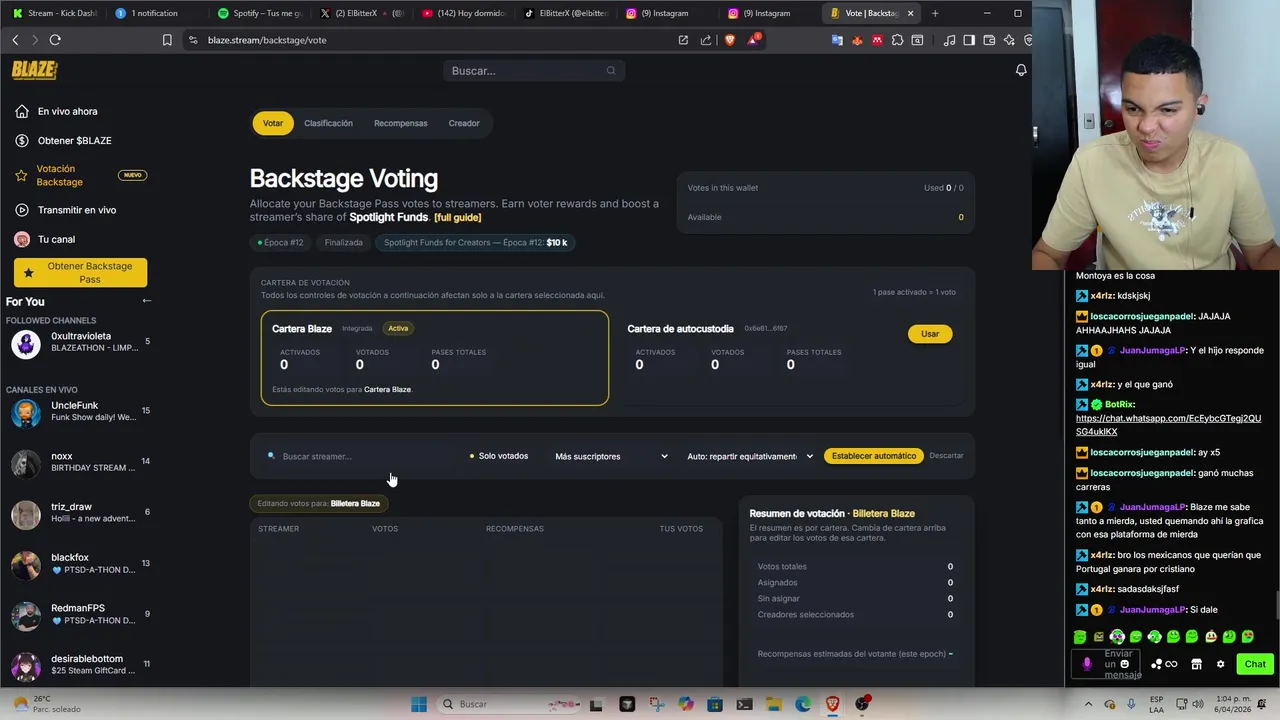
Task: Switch to the Votar tab
Action: point(273,123)
